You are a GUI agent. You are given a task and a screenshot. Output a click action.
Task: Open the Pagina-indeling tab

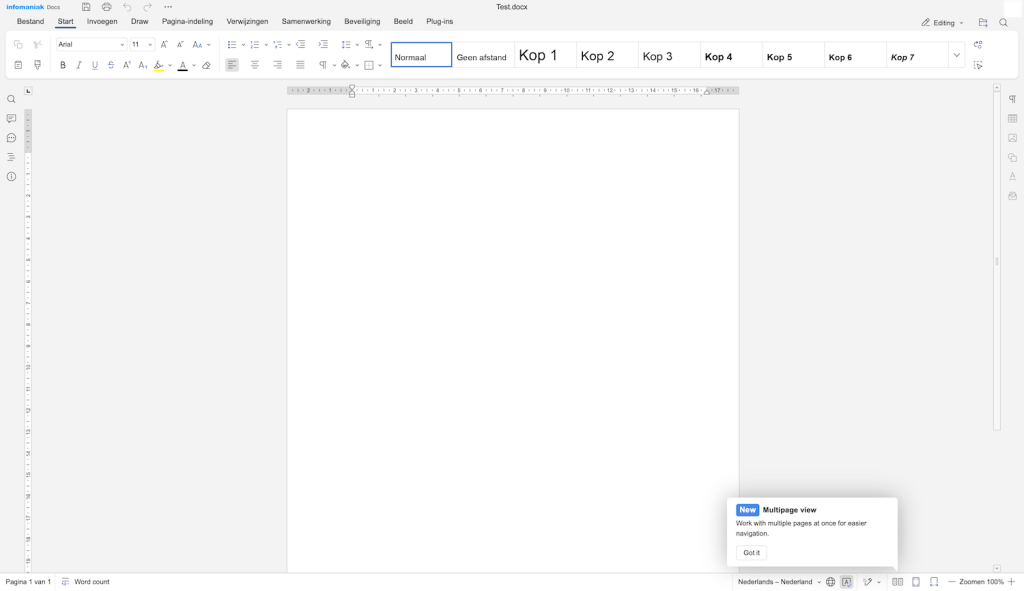(187, 22)
